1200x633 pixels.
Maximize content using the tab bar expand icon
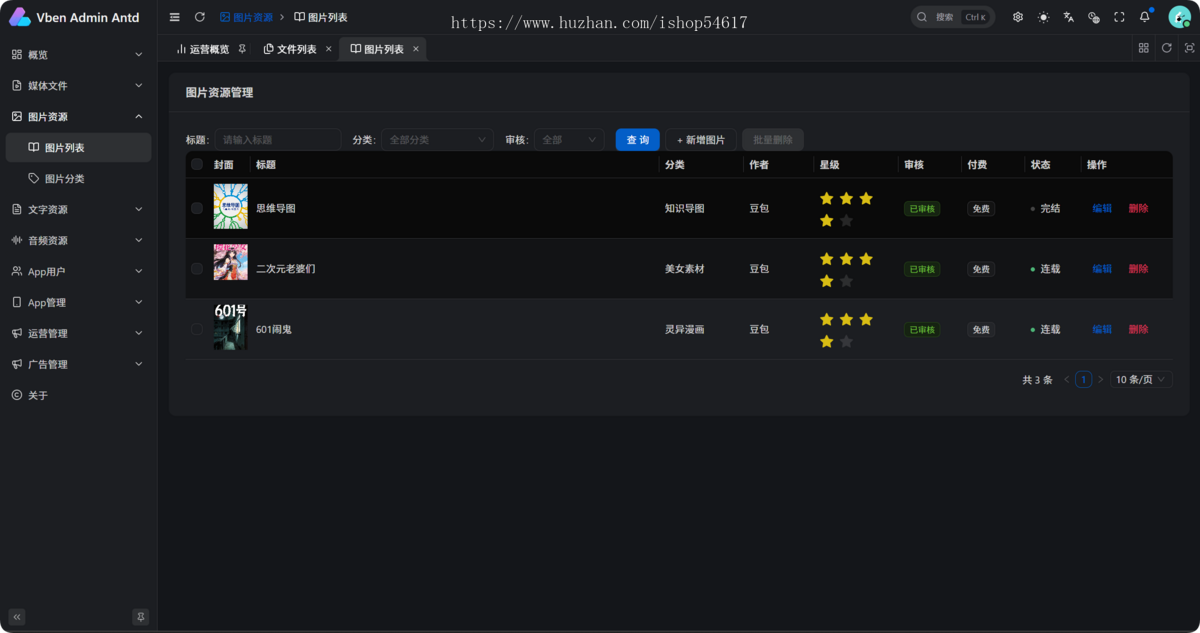[1190, 48]
